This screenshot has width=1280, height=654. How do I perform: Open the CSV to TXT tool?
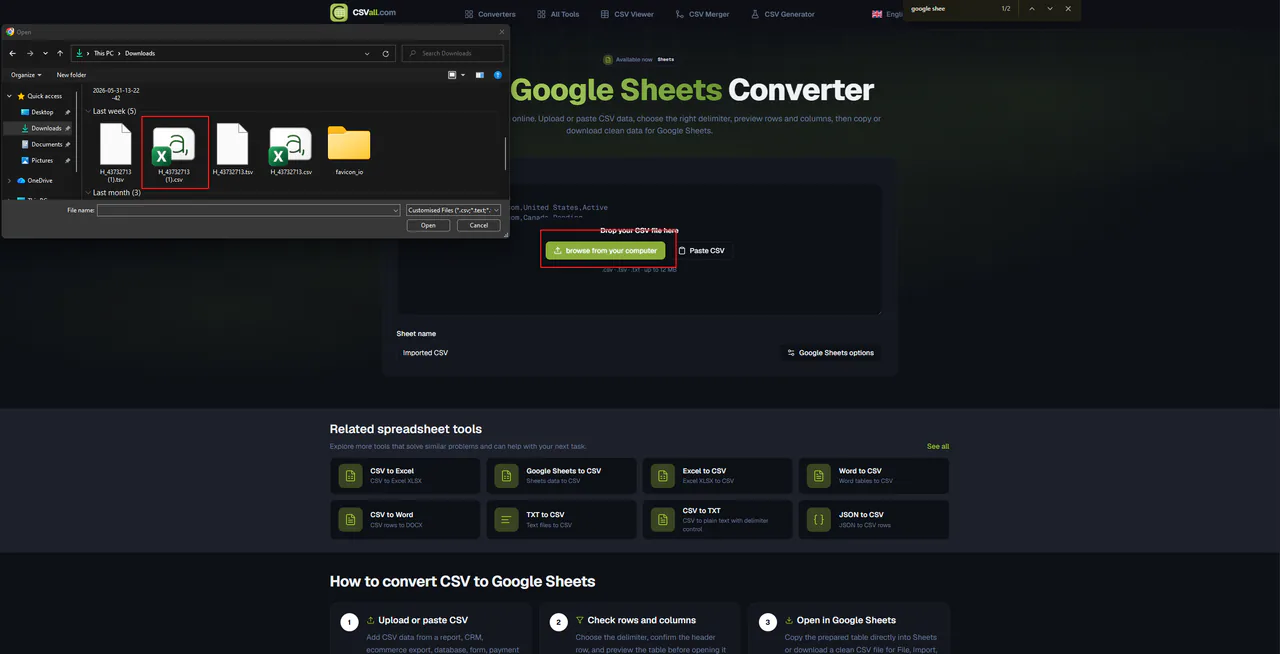point(717,520)
